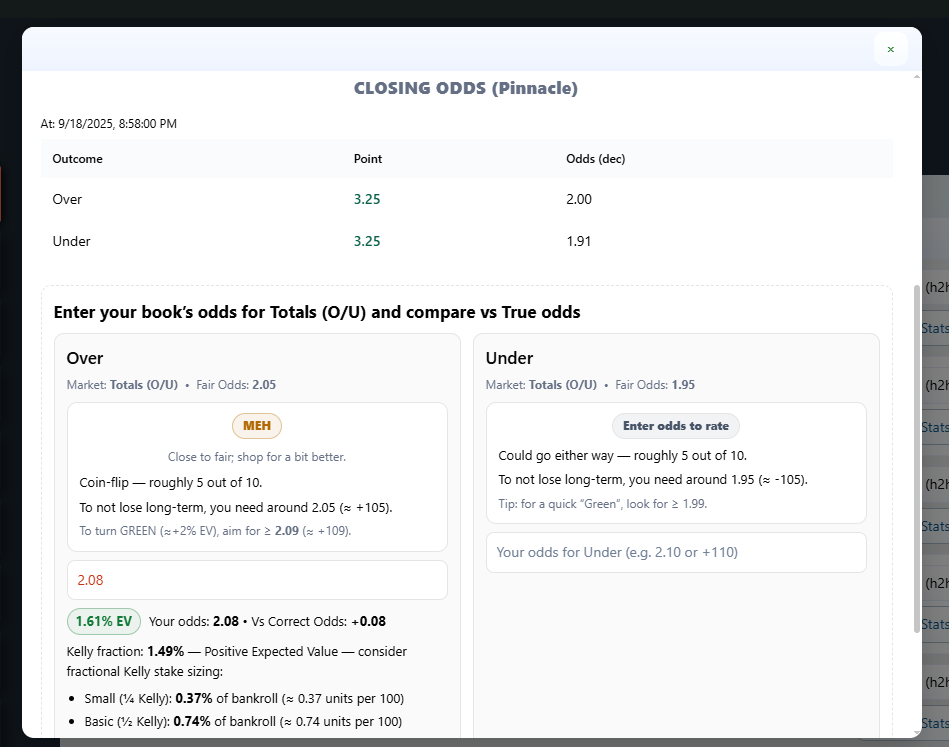This screenshot has height=747, width=949.
Task: Click the Over odds value 2.00
Action: [578, 199]
